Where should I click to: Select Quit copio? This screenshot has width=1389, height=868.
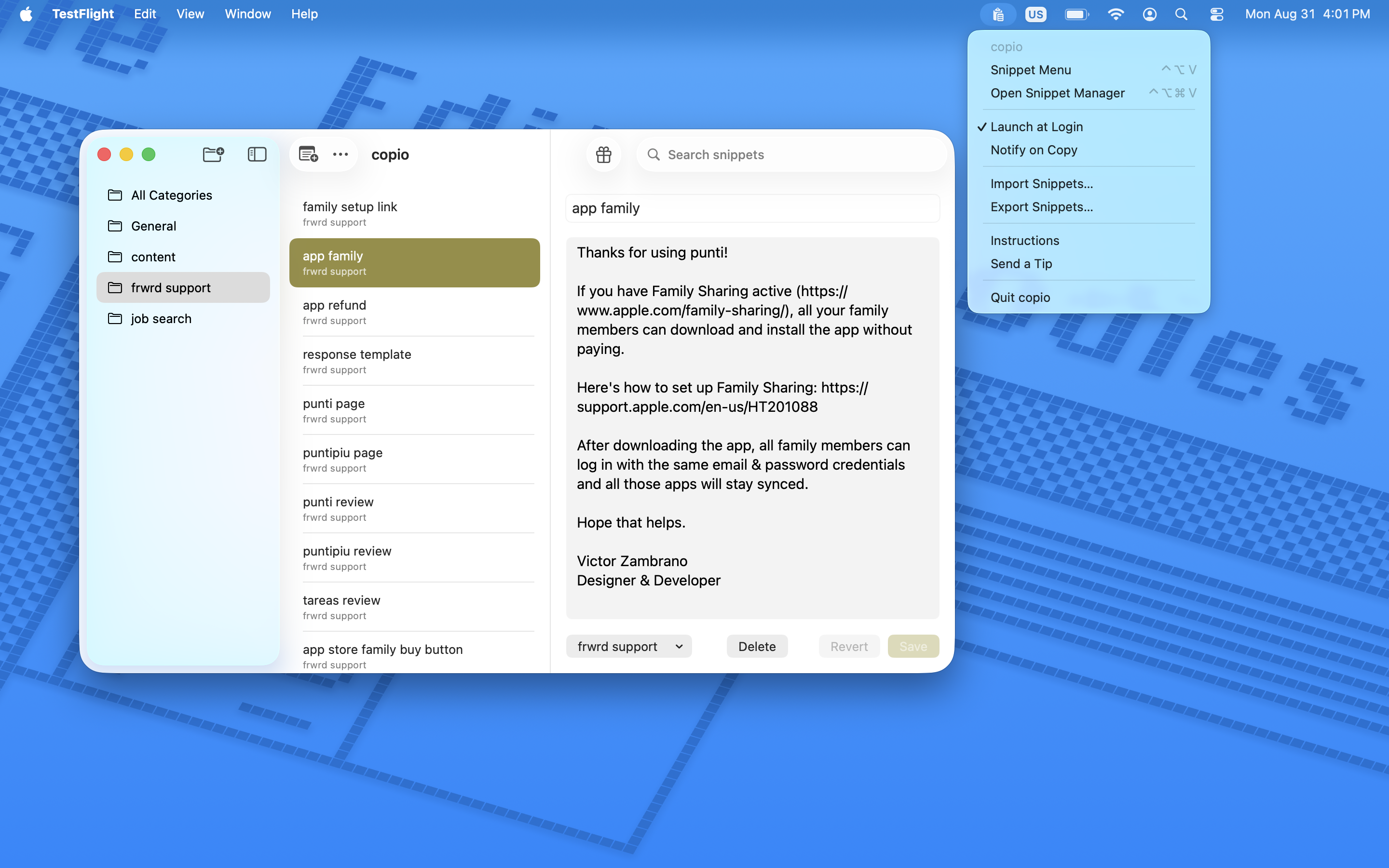[1088, 298]
